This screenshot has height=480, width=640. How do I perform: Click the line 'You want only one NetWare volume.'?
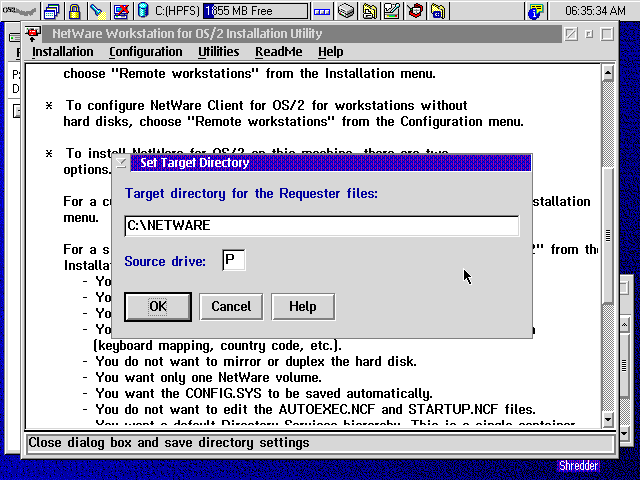click(209, 378)
